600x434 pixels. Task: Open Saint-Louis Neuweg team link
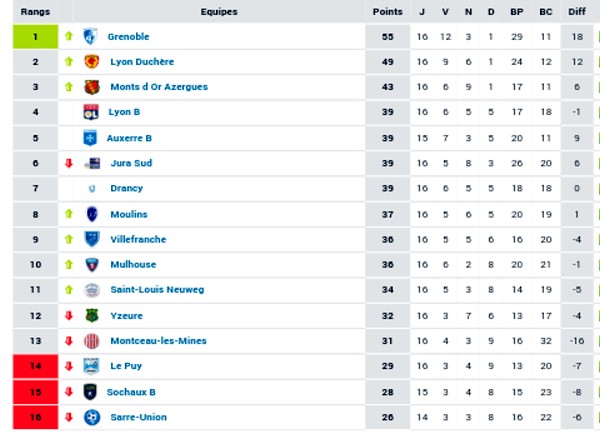157,290
